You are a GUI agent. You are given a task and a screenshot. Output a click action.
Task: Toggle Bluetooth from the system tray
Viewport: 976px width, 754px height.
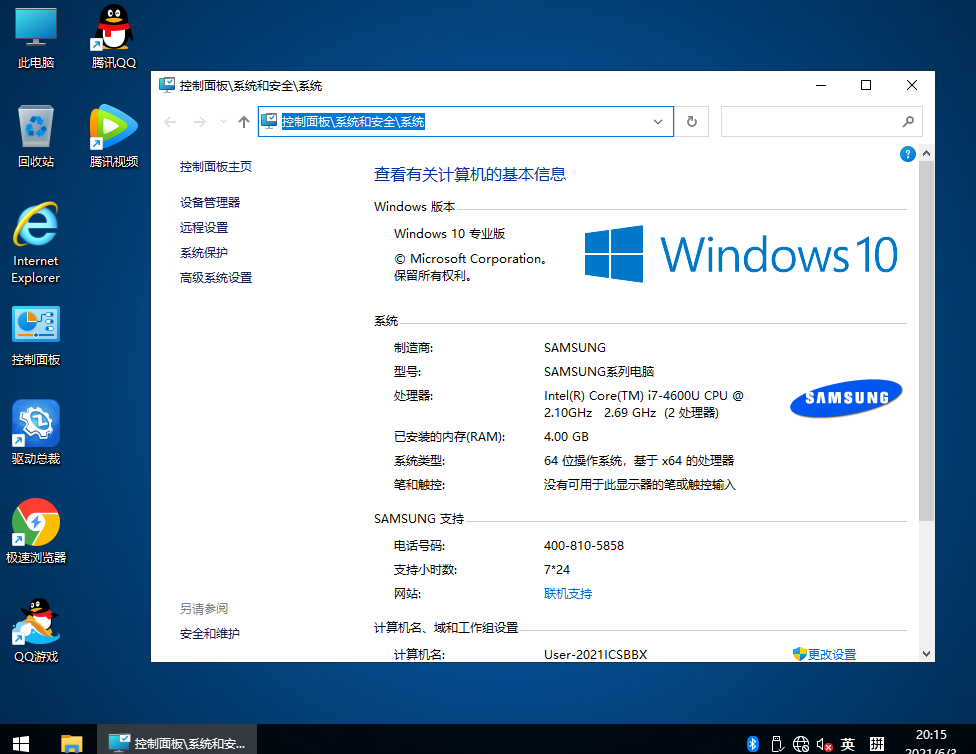pyautogui.click(x=753, y=744)
